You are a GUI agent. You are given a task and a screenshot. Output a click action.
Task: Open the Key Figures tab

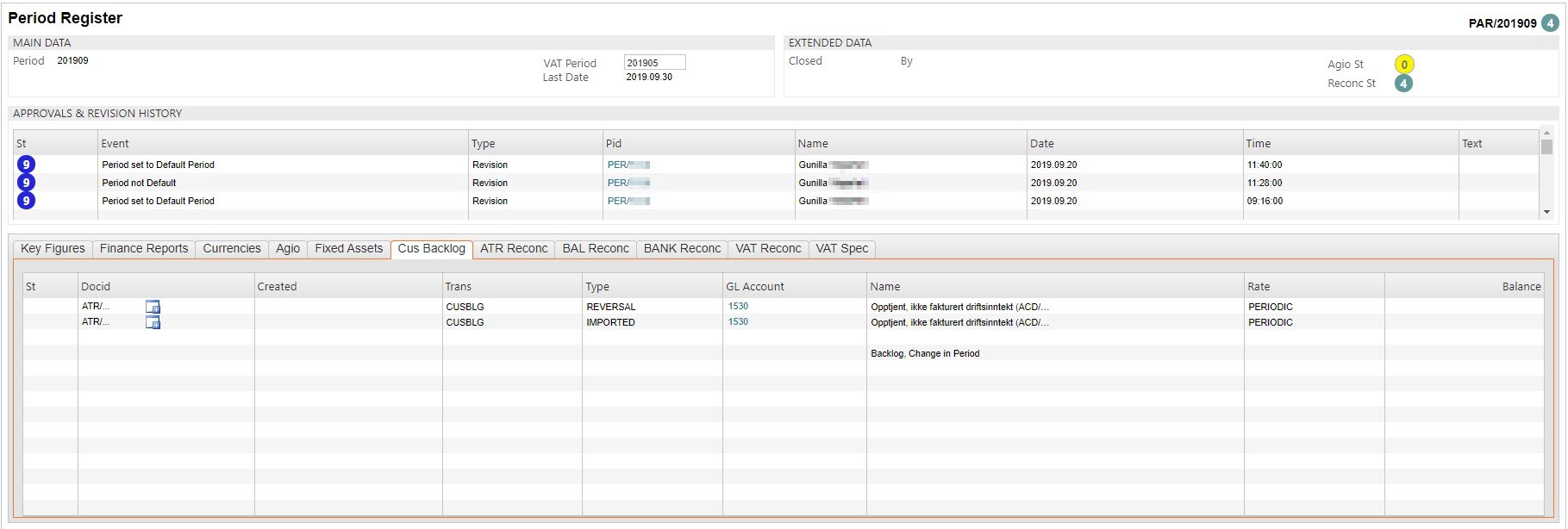pyautogui.click(x=53, y=249)
